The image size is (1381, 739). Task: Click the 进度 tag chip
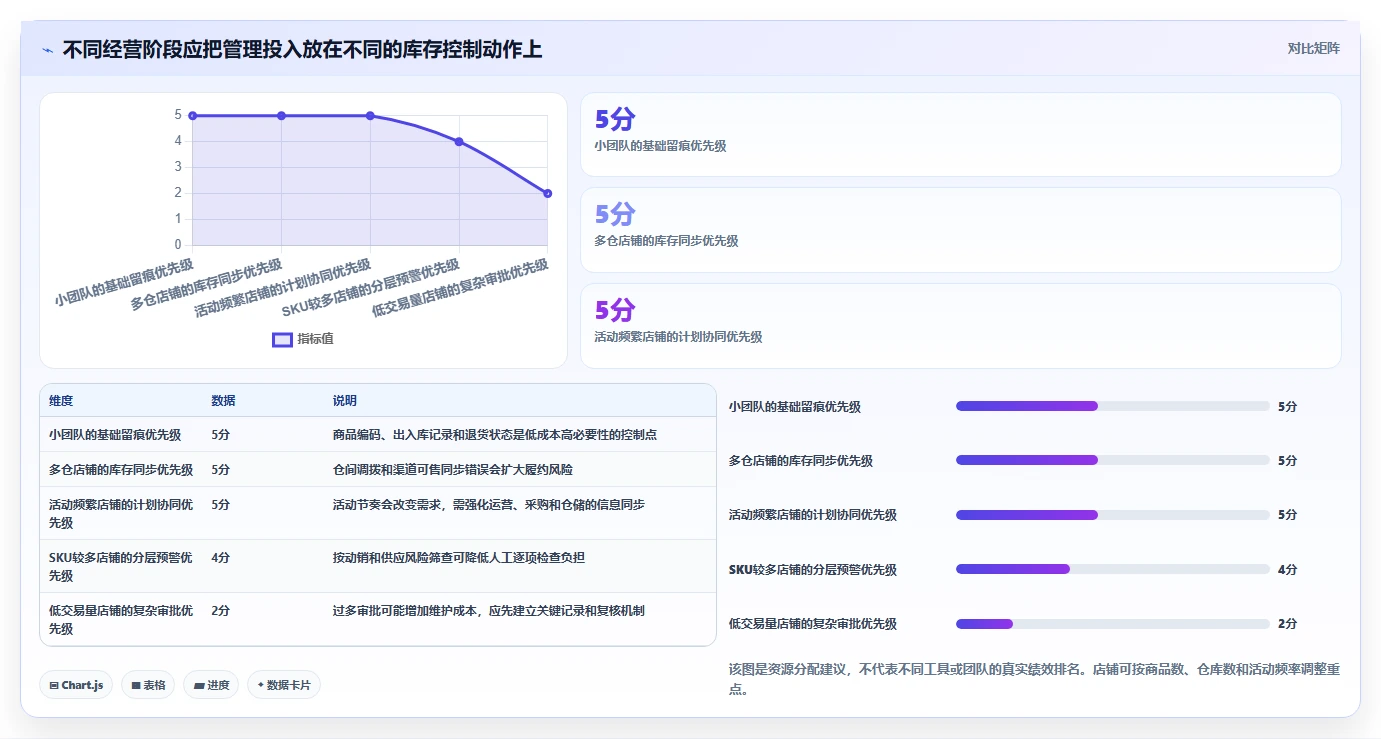coord(211,685)
